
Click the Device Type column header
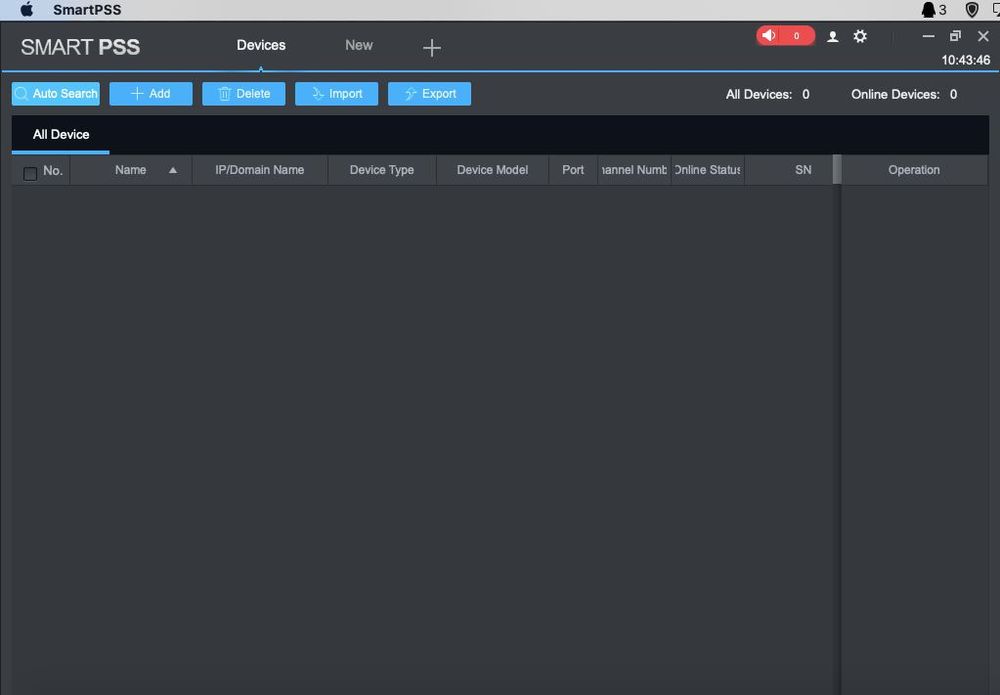point(381,170)
